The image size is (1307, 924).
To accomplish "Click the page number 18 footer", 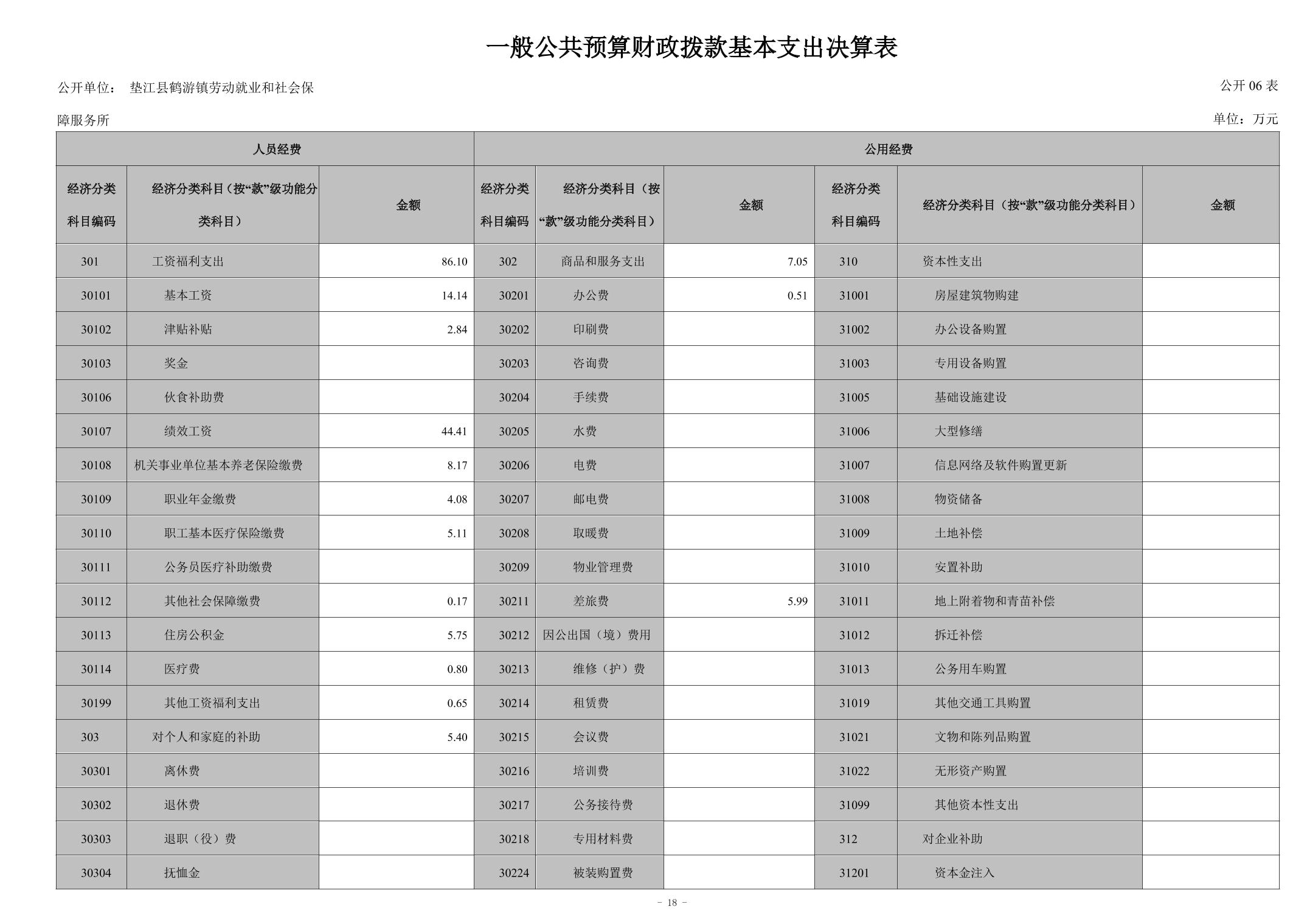I will point(672,903).
